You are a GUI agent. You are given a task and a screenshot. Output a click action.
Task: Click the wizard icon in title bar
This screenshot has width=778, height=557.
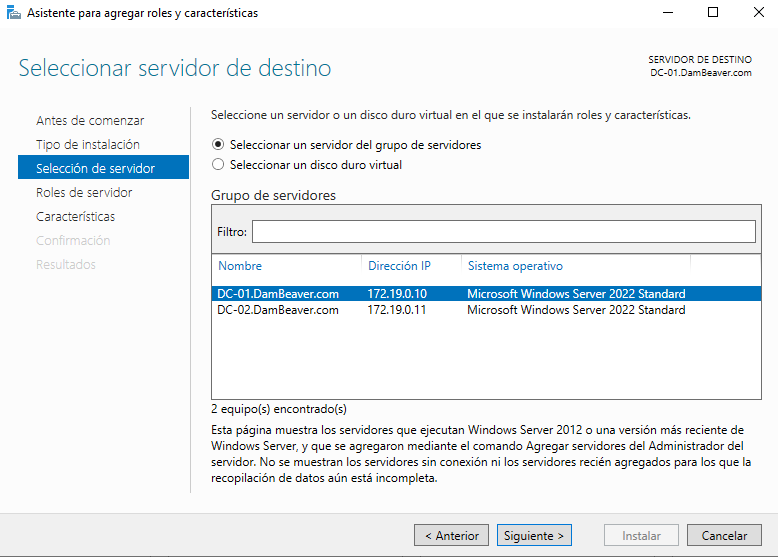(13, 12)
